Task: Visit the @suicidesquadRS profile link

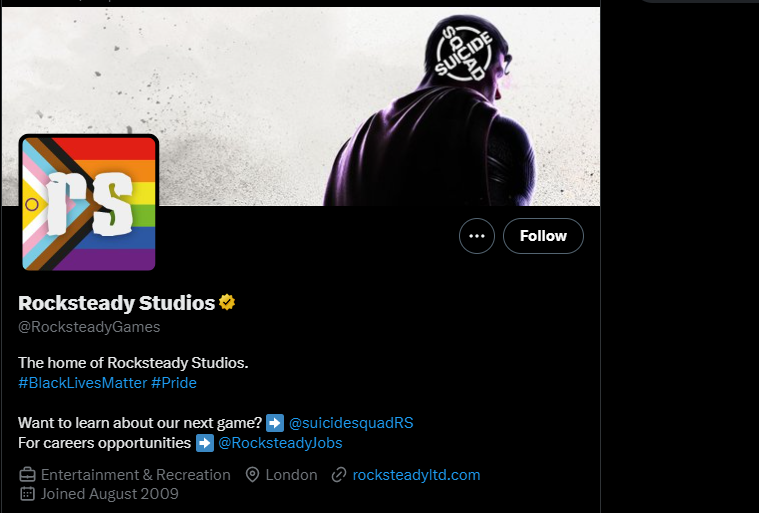Action: [351, 422]
